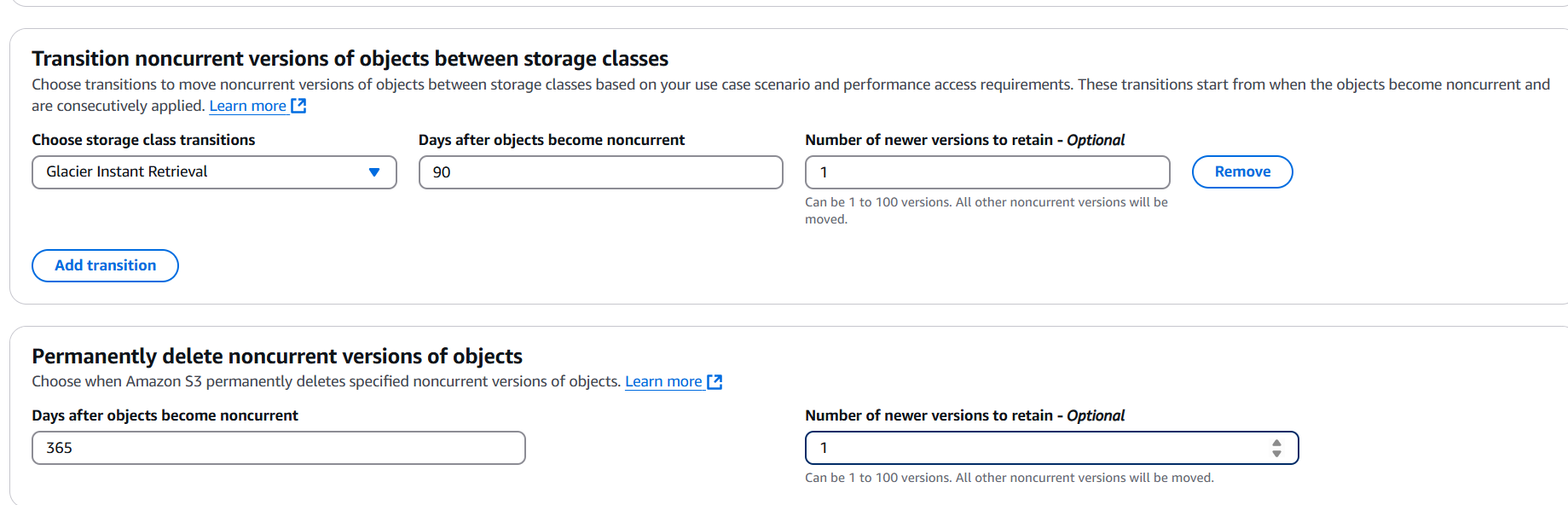Click the permanently delete newer versions to retain field
Screen dimensions: 1568x505
(1051, 448)
